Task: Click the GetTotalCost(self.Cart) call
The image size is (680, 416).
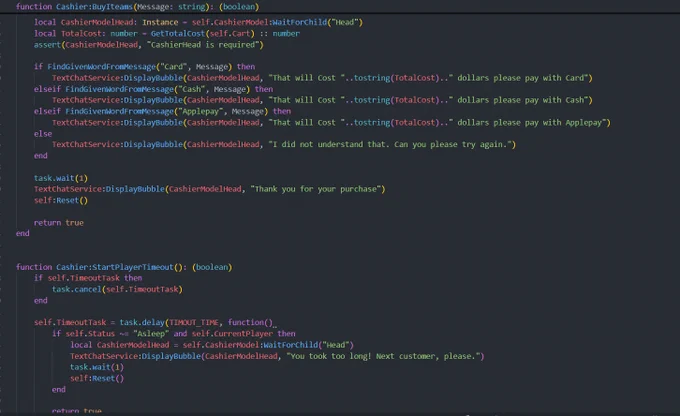Action: coord(203,33)
